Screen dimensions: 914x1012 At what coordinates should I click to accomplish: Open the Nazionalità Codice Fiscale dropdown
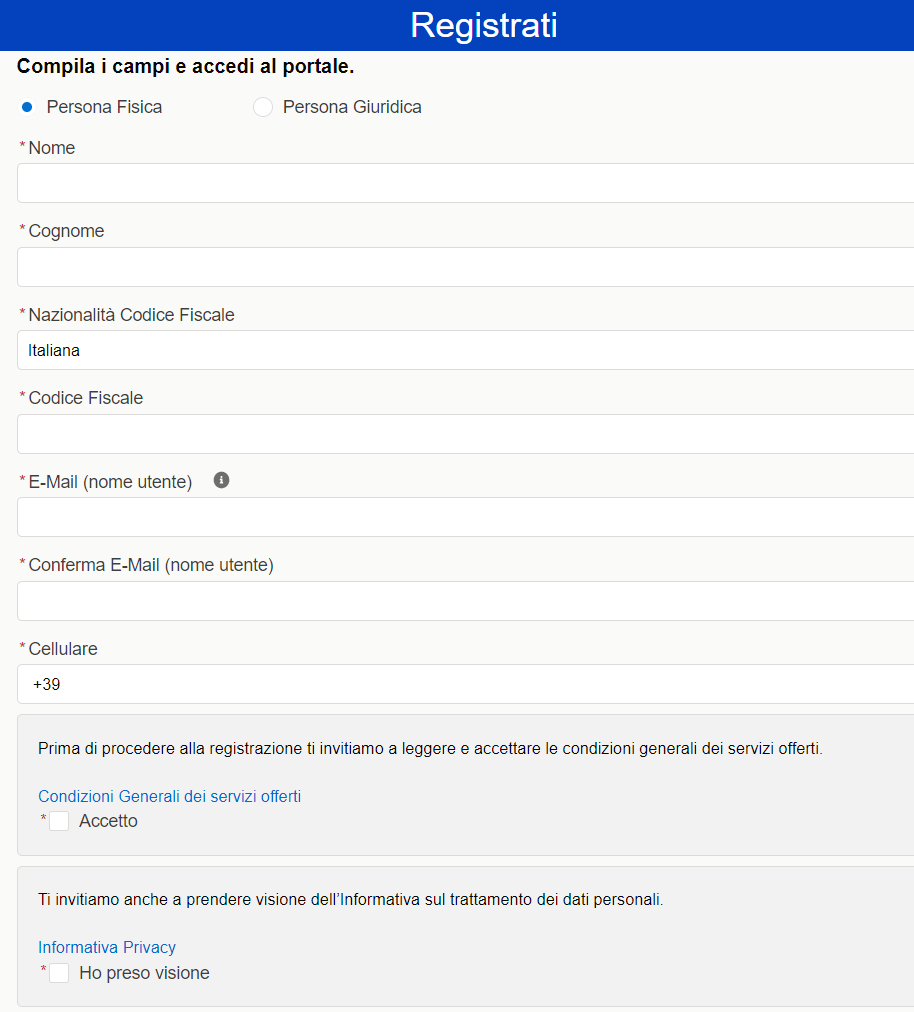[465, 351]
